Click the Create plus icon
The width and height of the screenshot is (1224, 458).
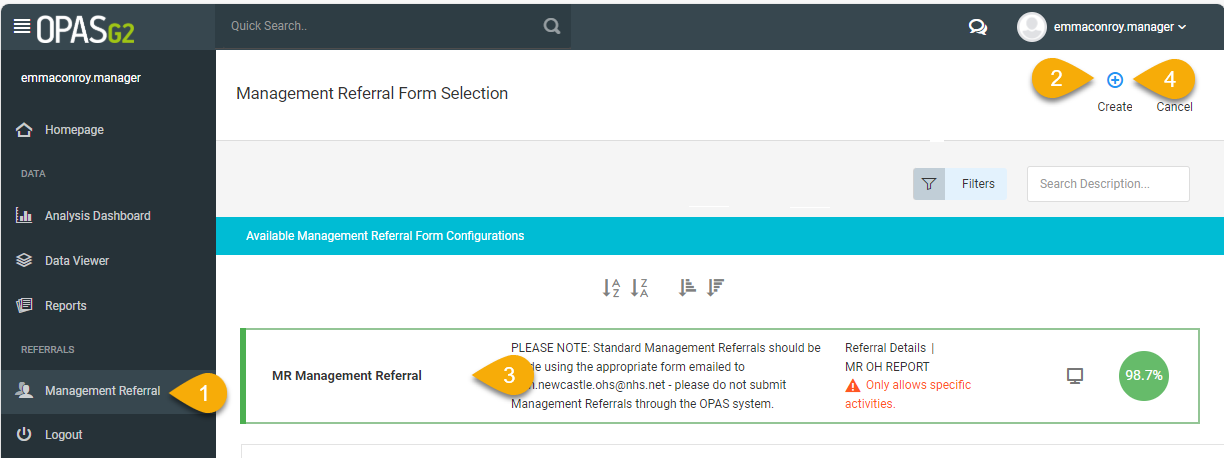click(1115, 80)
